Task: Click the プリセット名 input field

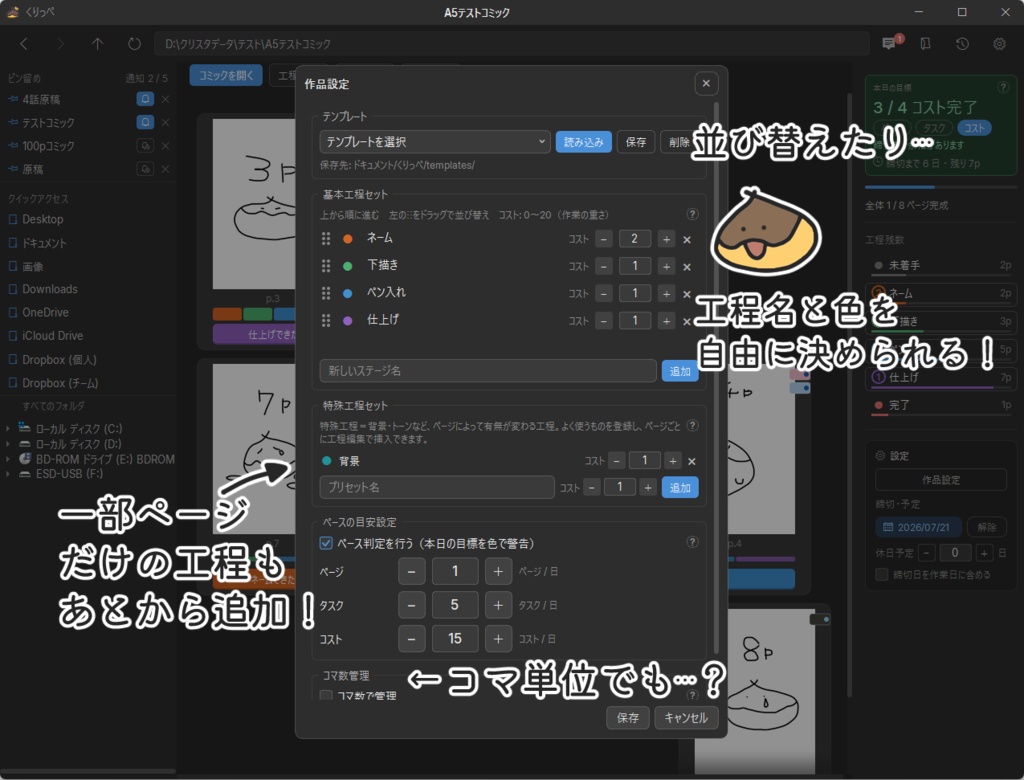Action: click(437, 487)
